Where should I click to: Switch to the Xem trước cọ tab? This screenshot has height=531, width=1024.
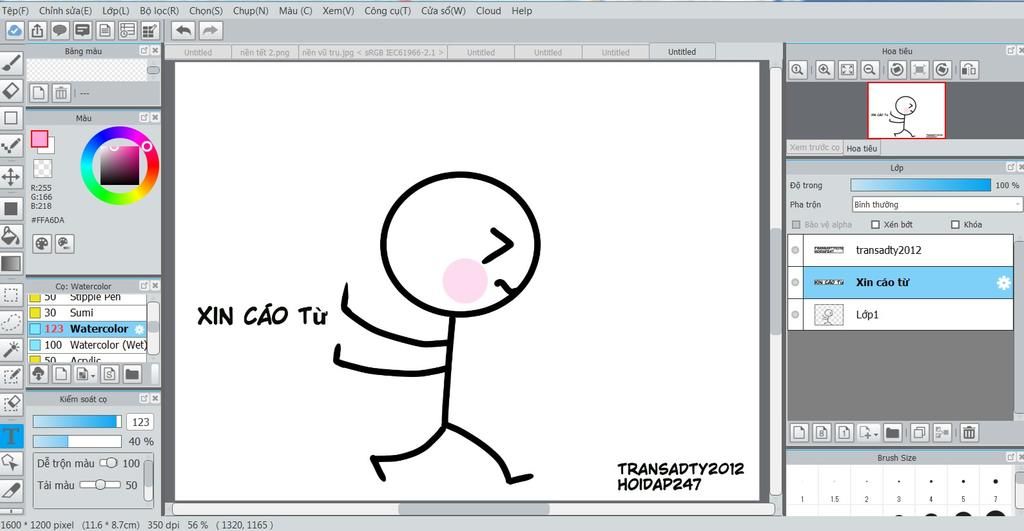[814, 148]
